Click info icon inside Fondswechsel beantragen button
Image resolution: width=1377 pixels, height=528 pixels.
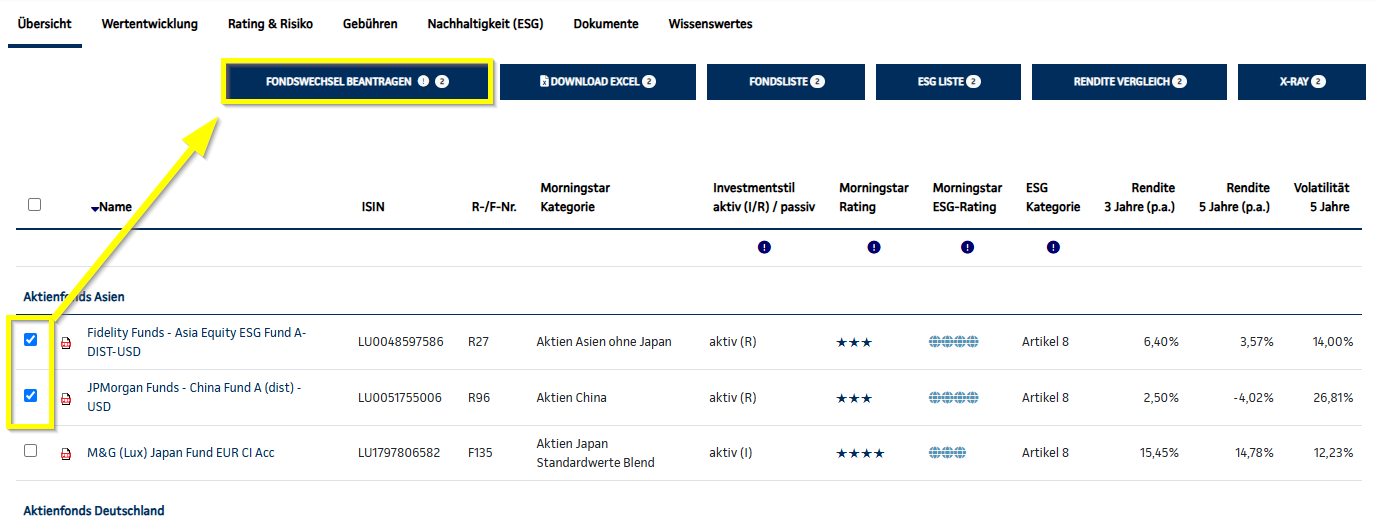tap(423, 82)
